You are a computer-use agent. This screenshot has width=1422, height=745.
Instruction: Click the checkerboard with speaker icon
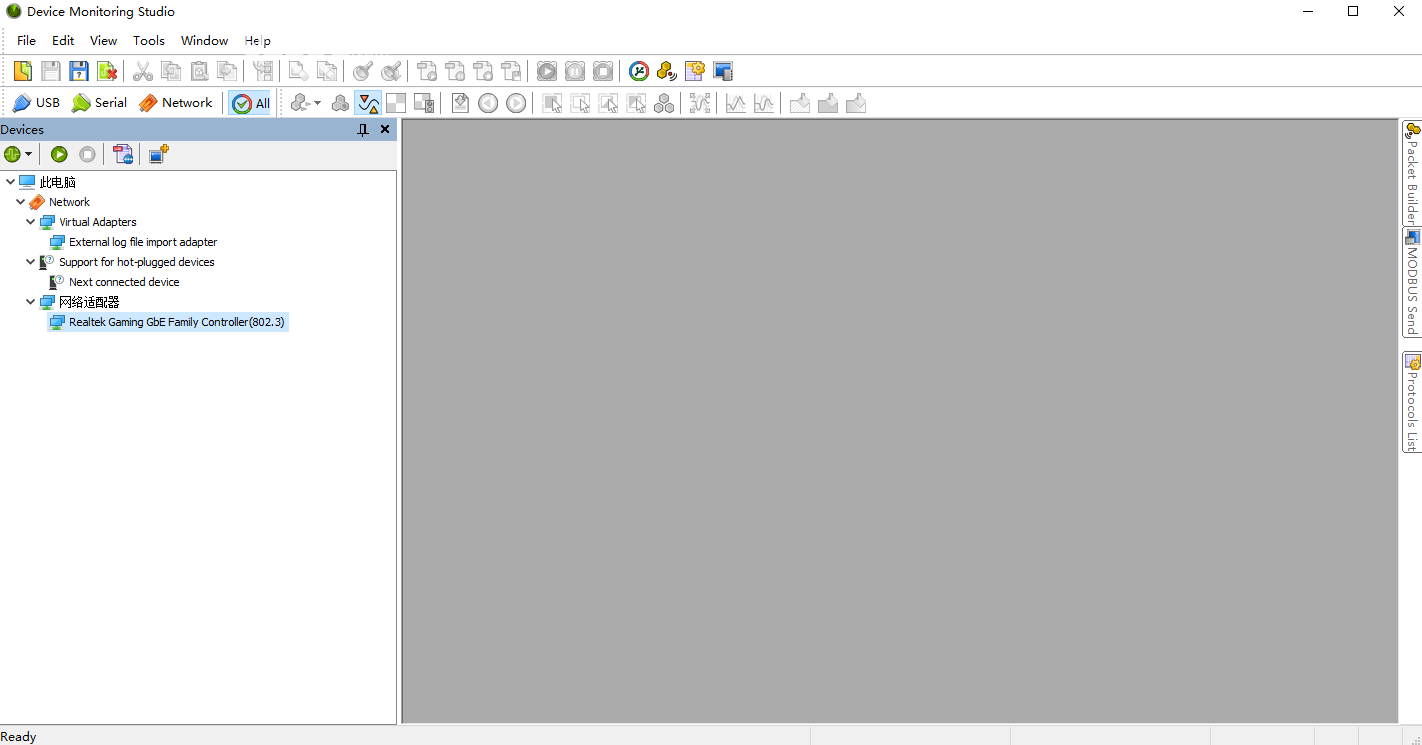(x=424, y=103)
